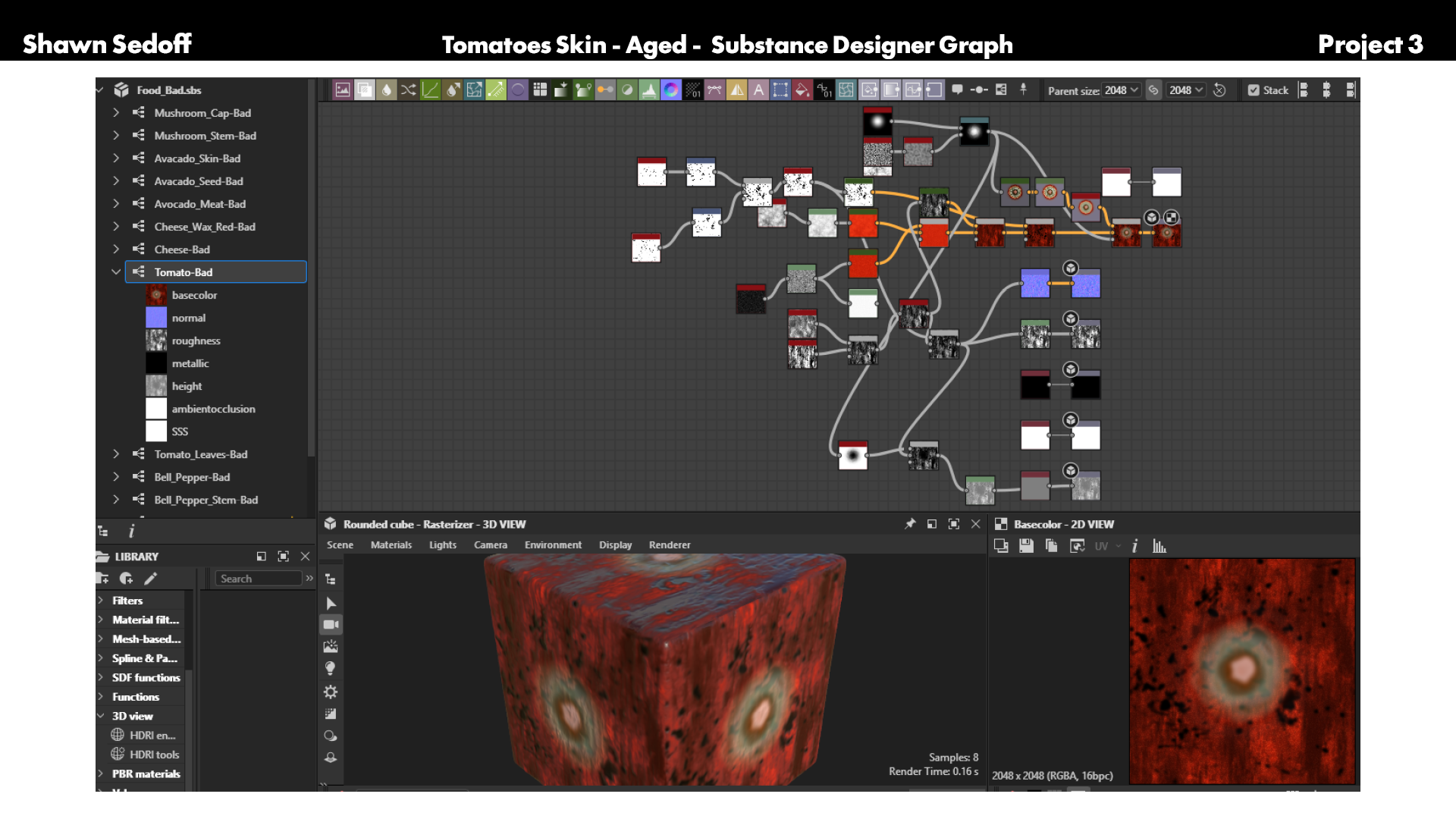Screen dimensions: 1456x819
Task: Open the Lights menu in 3D view
Action: [443, 545]
